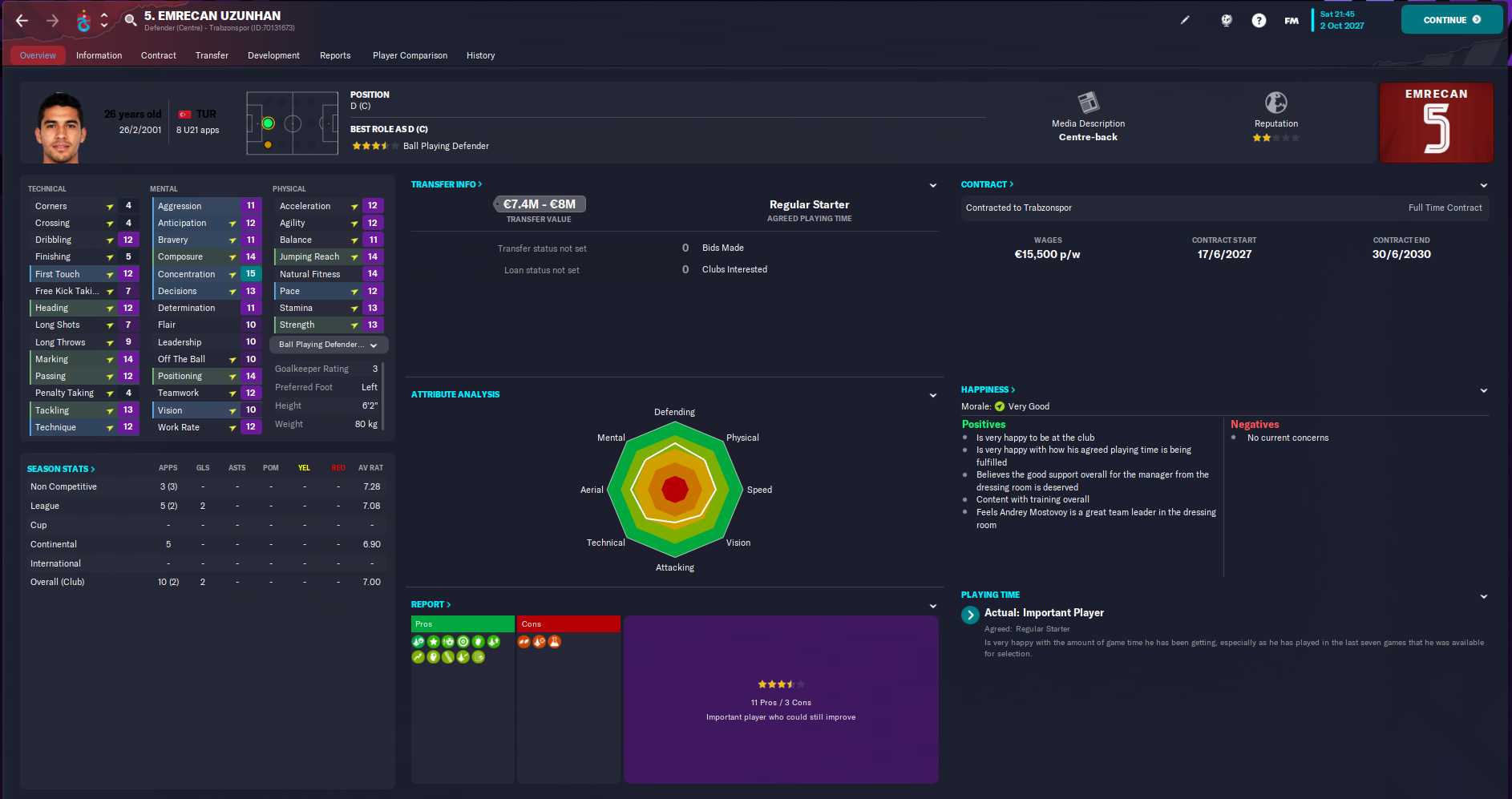Switch to the Transfer tab
The width and height of the screenshot is (1512, 799).
tap(212, 55)
